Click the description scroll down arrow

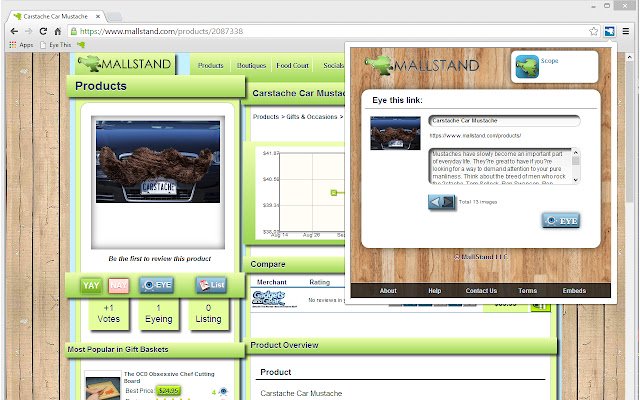point(576,180)
